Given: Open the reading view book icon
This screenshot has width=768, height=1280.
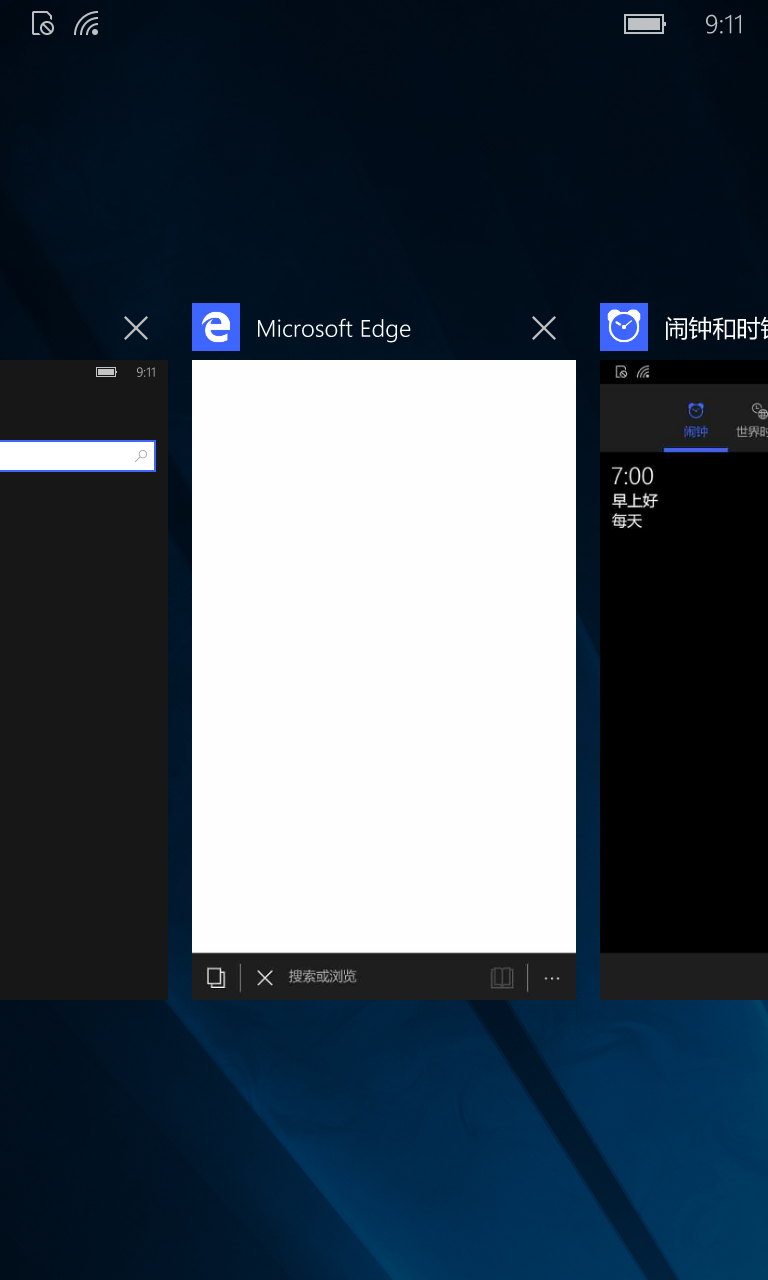Looking at the screenshot, I should [502, 977].
